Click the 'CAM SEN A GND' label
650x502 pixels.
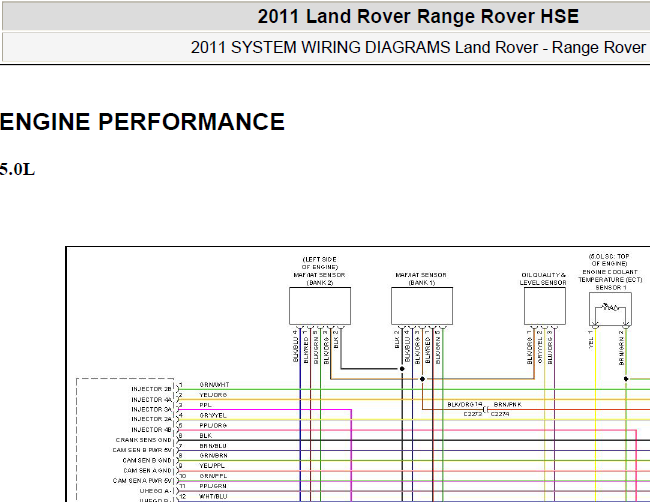click(x=148, y=470)
